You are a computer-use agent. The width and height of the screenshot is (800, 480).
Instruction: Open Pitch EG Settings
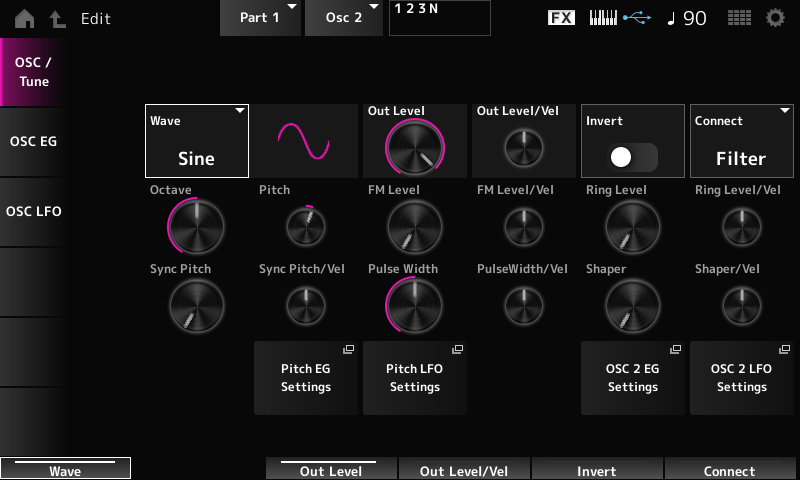[x=305, y=377]
